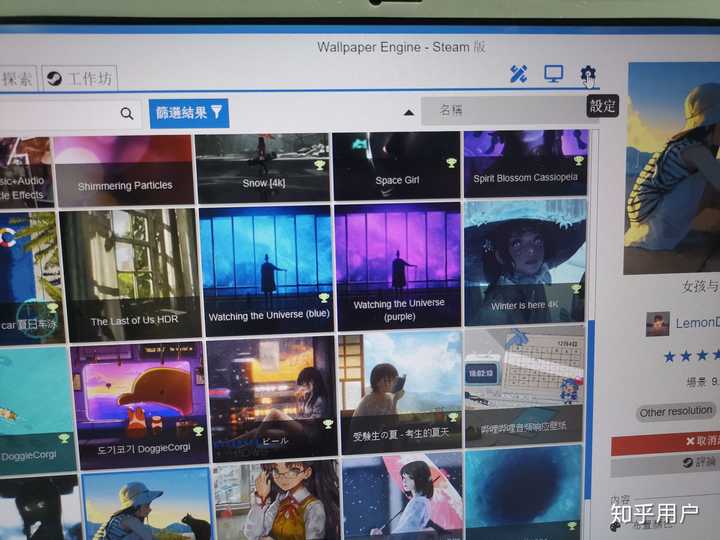Click the large wallpaper preview image

pyautogui.click(x=672, y=168)
